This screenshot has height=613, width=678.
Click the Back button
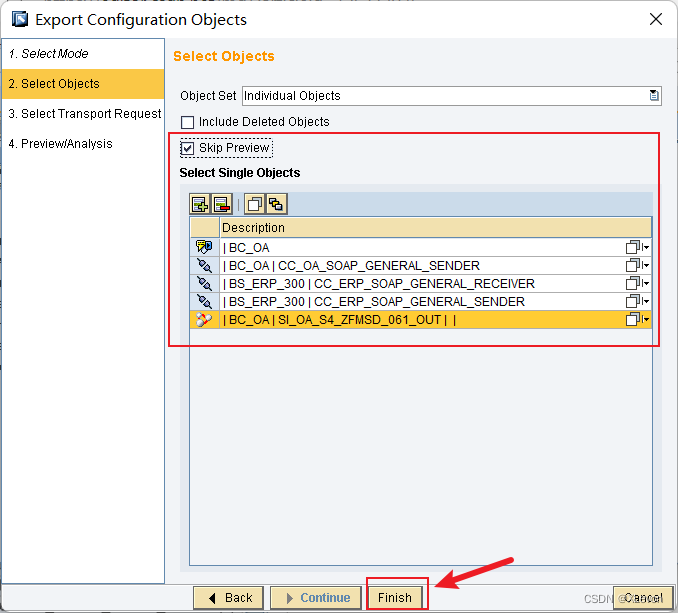[228, 597]
